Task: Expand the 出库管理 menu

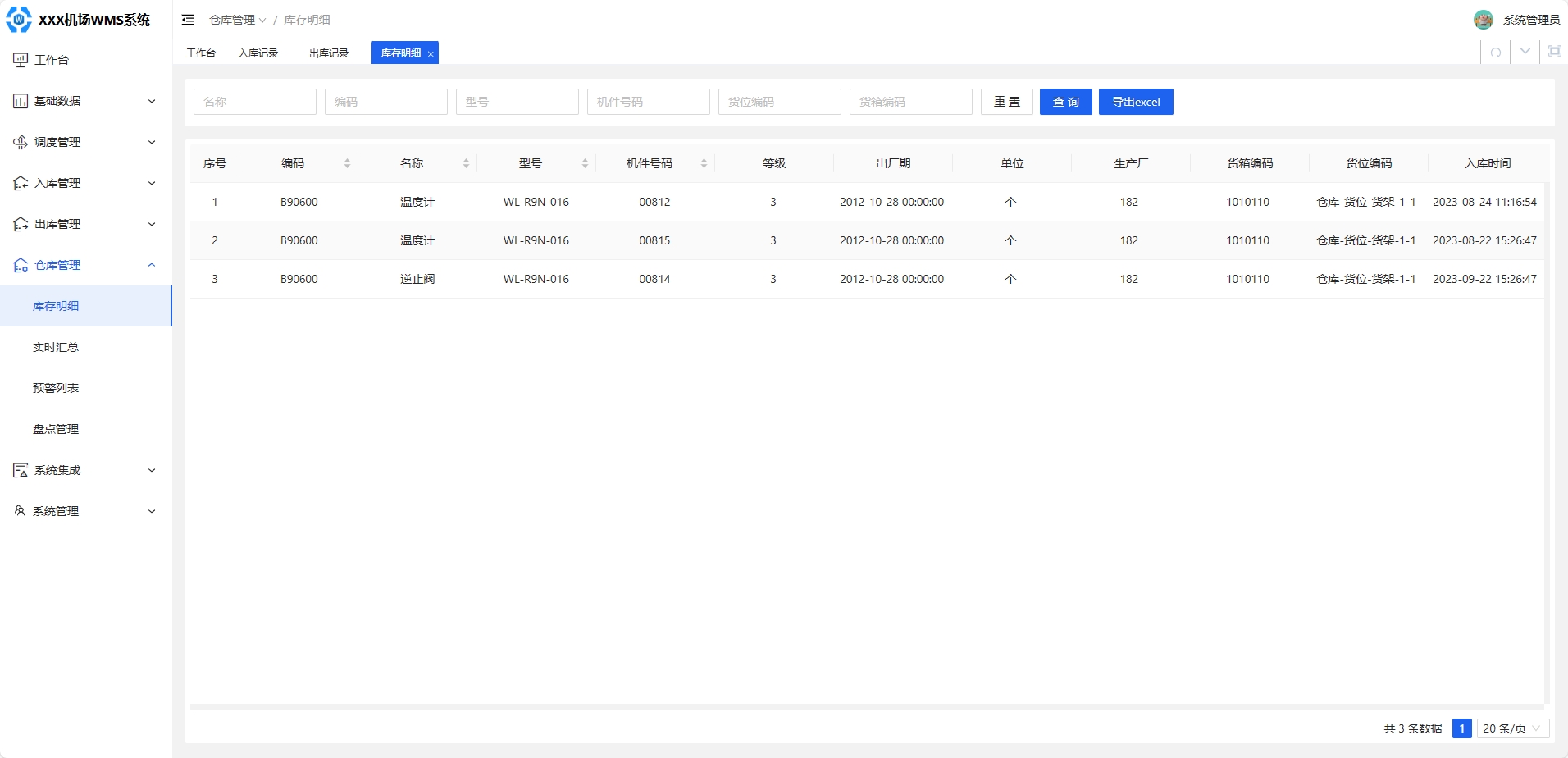Action: pos(152,224)
